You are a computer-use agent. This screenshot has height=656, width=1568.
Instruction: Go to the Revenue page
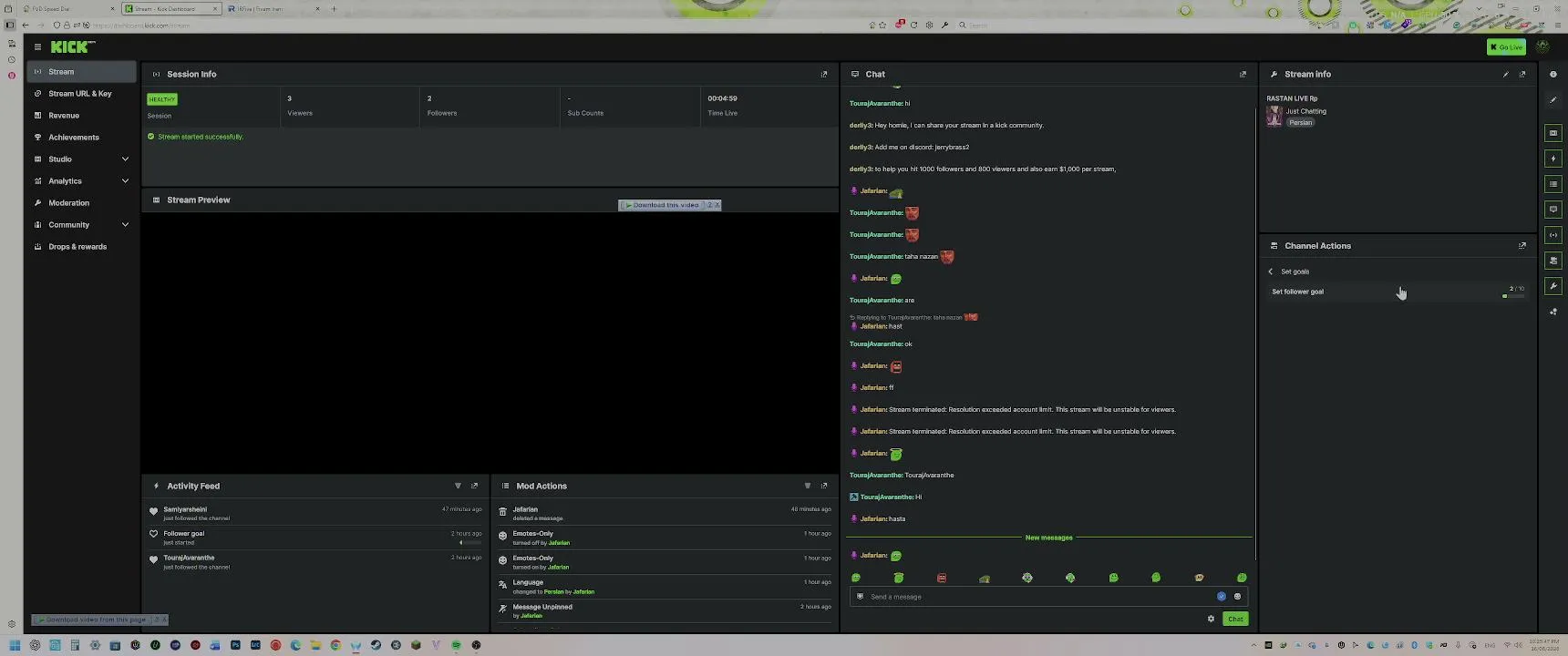[x=82, y=116]
